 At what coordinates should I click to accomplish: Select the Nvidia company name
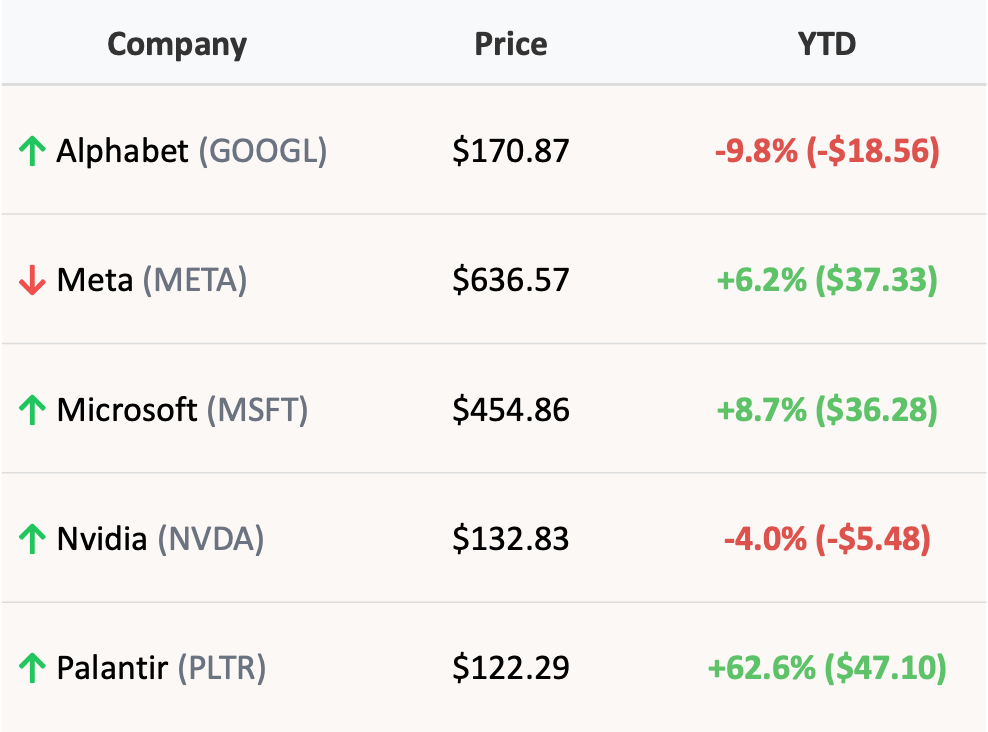pyautogui.click(x=103, y=539)
